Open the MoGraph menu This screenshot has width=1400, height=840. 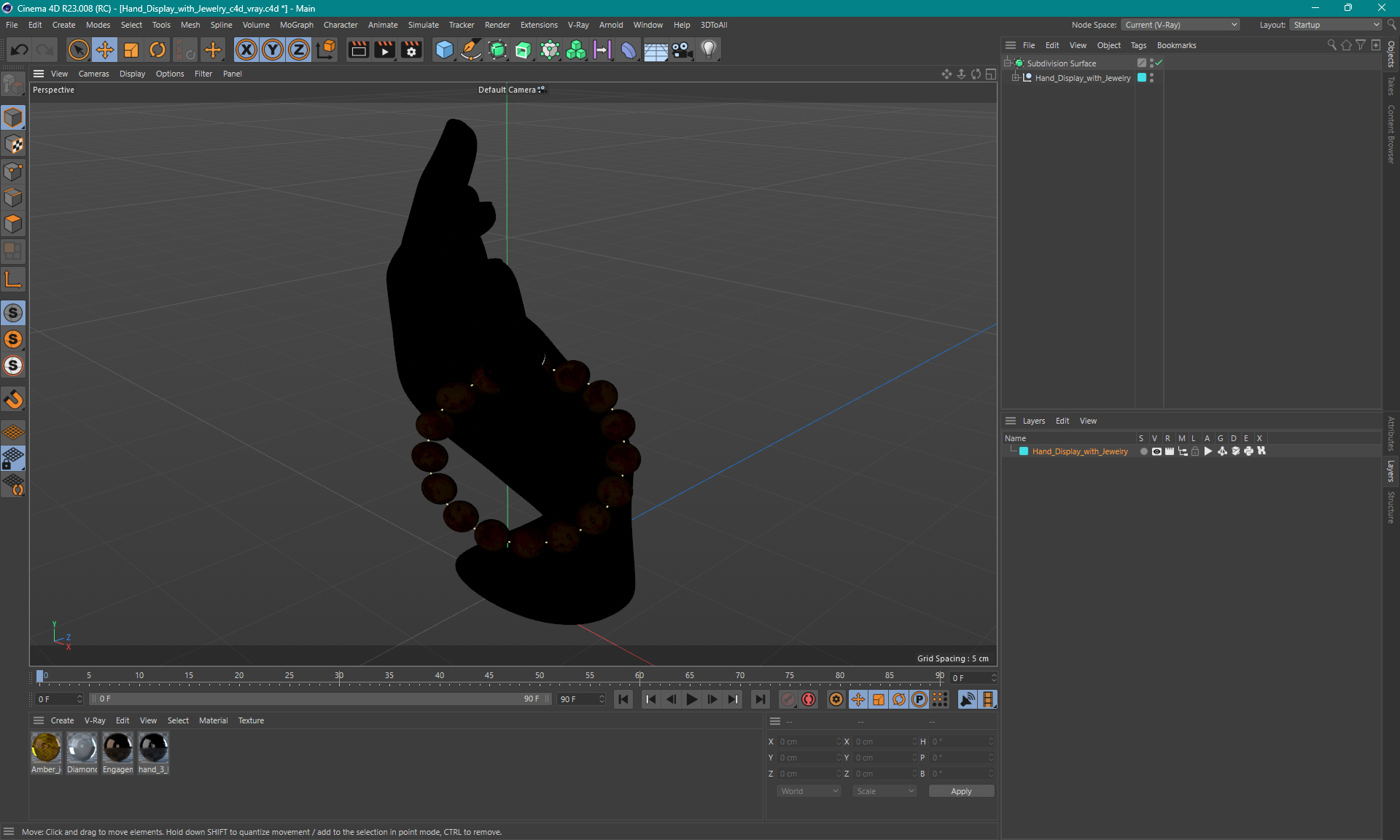tap(296, 25)
